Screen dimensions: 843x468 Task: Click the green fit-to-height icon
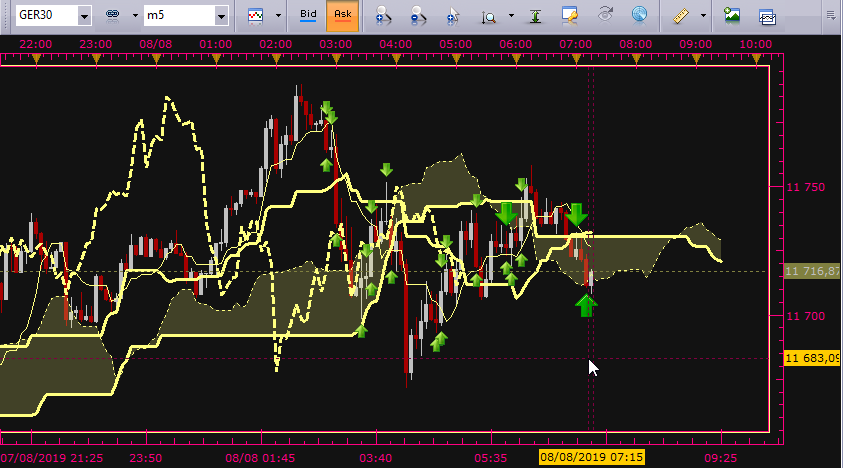click(535, 16)
